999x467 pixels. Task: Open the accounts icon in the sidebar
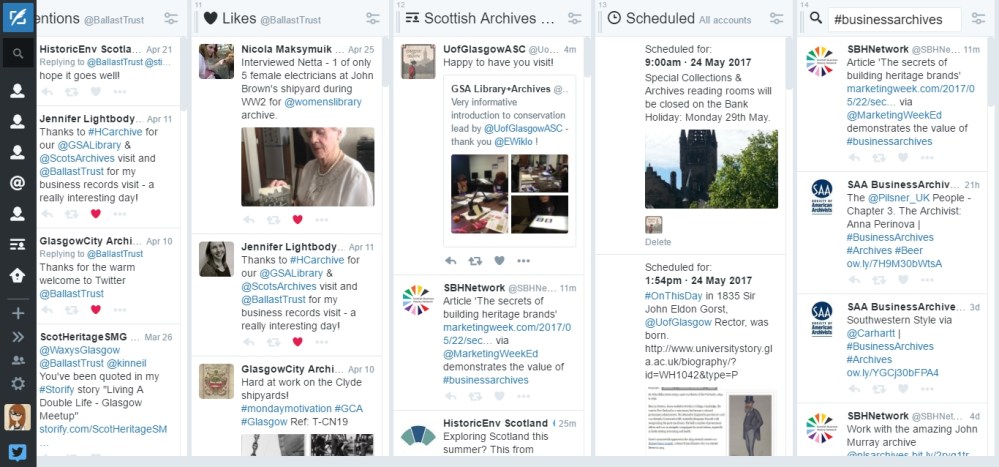[x=17, y=361]
